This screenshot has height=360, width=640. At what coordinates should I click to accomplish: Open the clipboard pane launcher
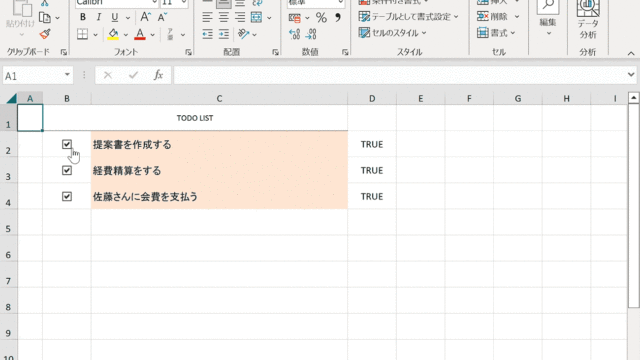click(x=64, y=52)
